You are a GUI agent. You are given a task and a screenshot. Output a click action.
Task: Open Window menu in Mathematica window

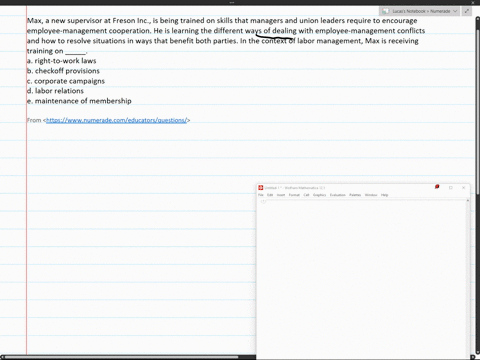click(x=371, y=195)
